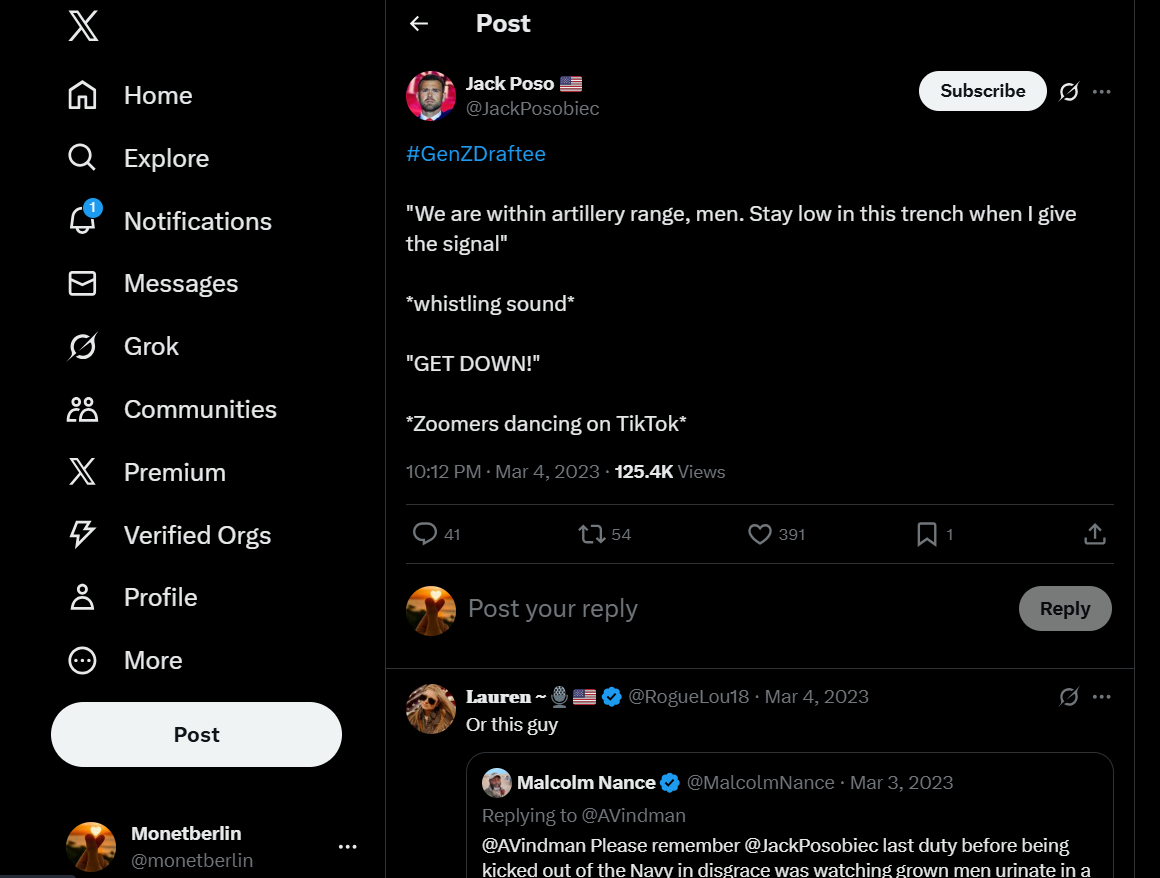This screenshot has height=878, width=1160.
Task: Open the three-dot menu on Jack Poso post
Action: tap(1102, 92)
